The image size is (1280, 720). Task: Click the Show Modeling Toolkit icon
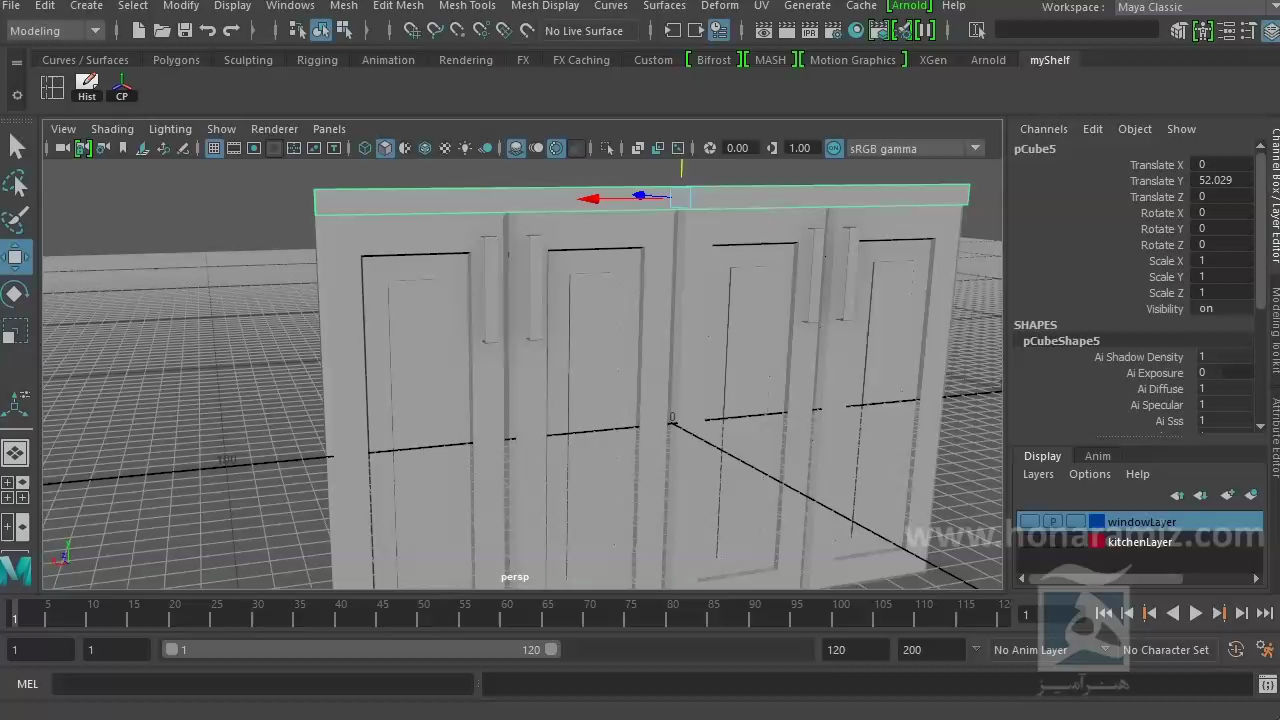coord(1178,31)
